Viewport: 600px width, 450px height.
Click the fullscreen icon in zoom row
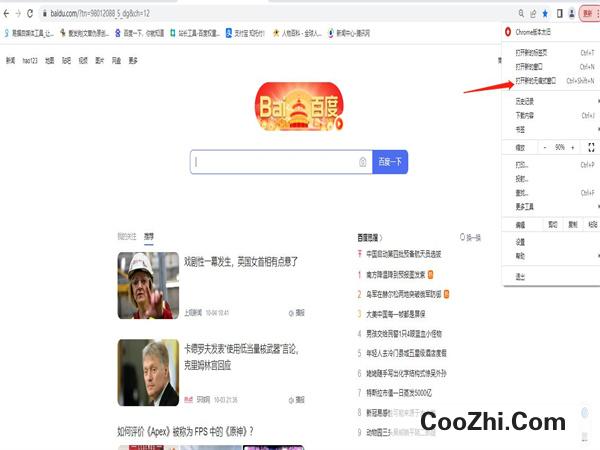(591, 147)
